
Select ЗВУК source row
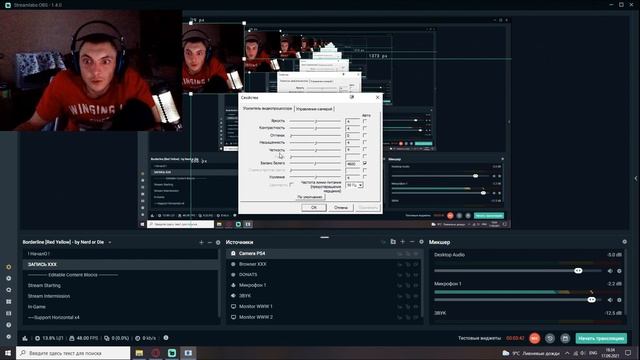(x=324, y=296)
